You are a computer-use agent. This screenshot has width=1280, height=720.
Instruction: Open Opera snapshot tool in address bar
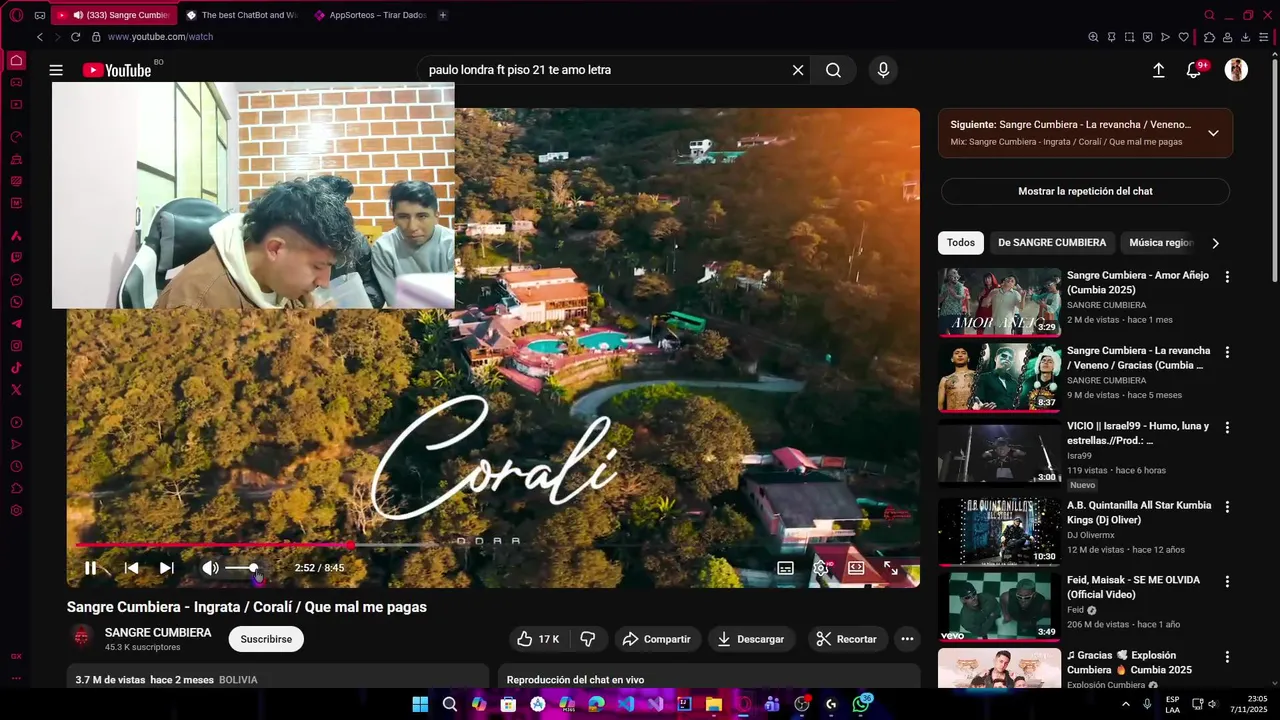coord(1129,37)
